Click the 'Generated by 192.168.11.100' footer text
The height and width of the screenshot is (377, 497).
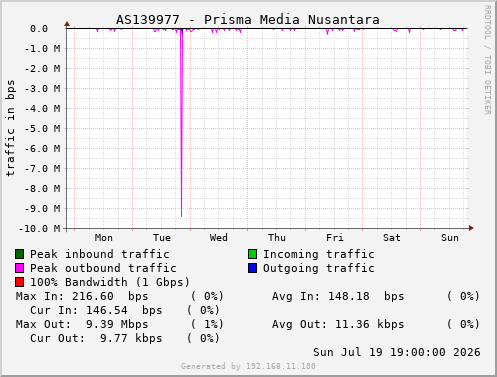(x=248, y=366)
